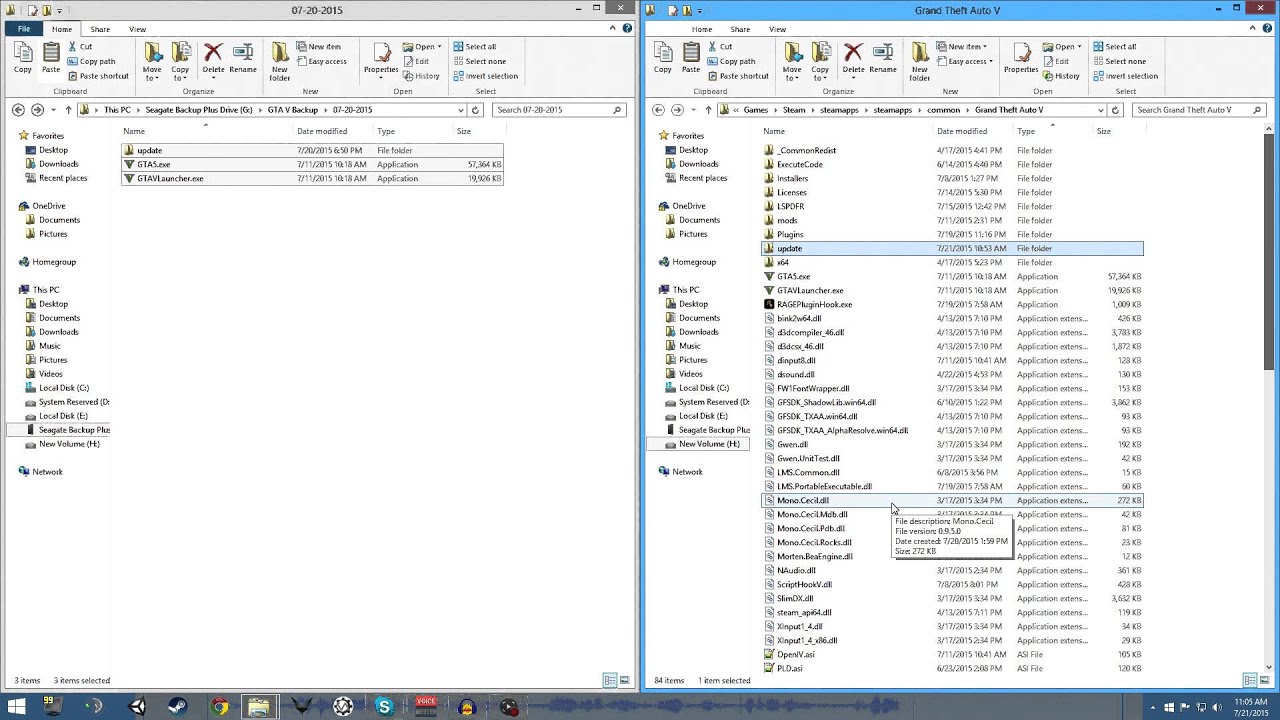This screenshot has width=1280, height=720.
Task: Open recent locations dropdown in right window
Action: (x=693, y=110)
